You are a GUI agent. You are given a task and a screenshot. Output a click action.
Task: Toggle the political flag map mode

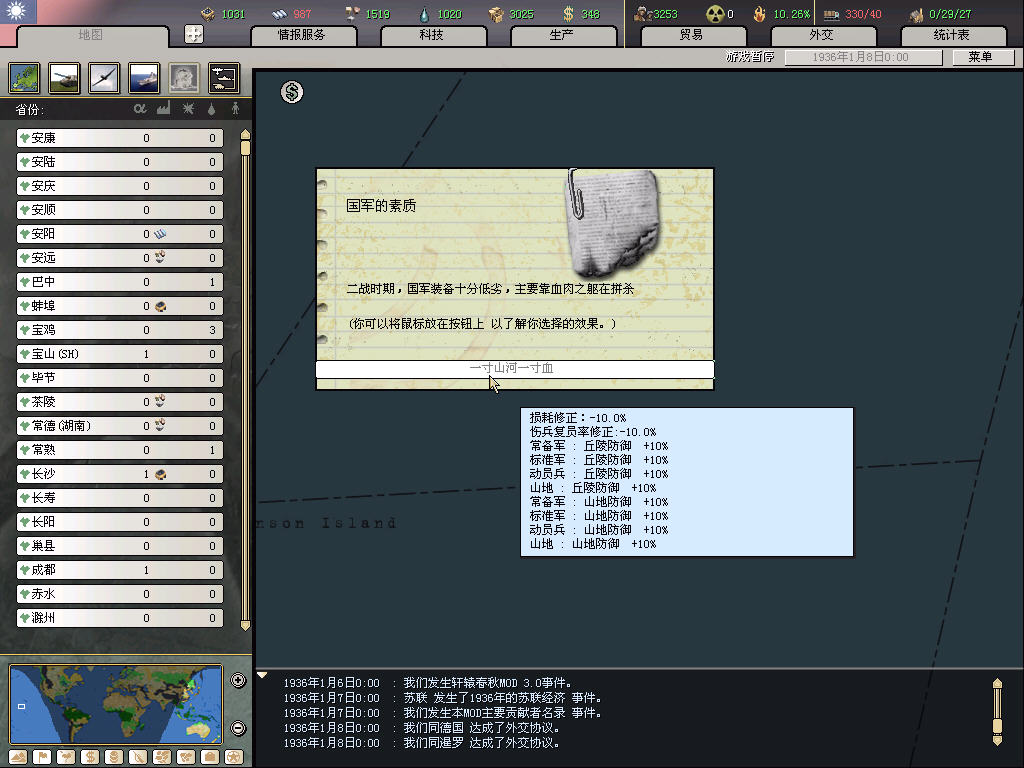click(43, 756)
